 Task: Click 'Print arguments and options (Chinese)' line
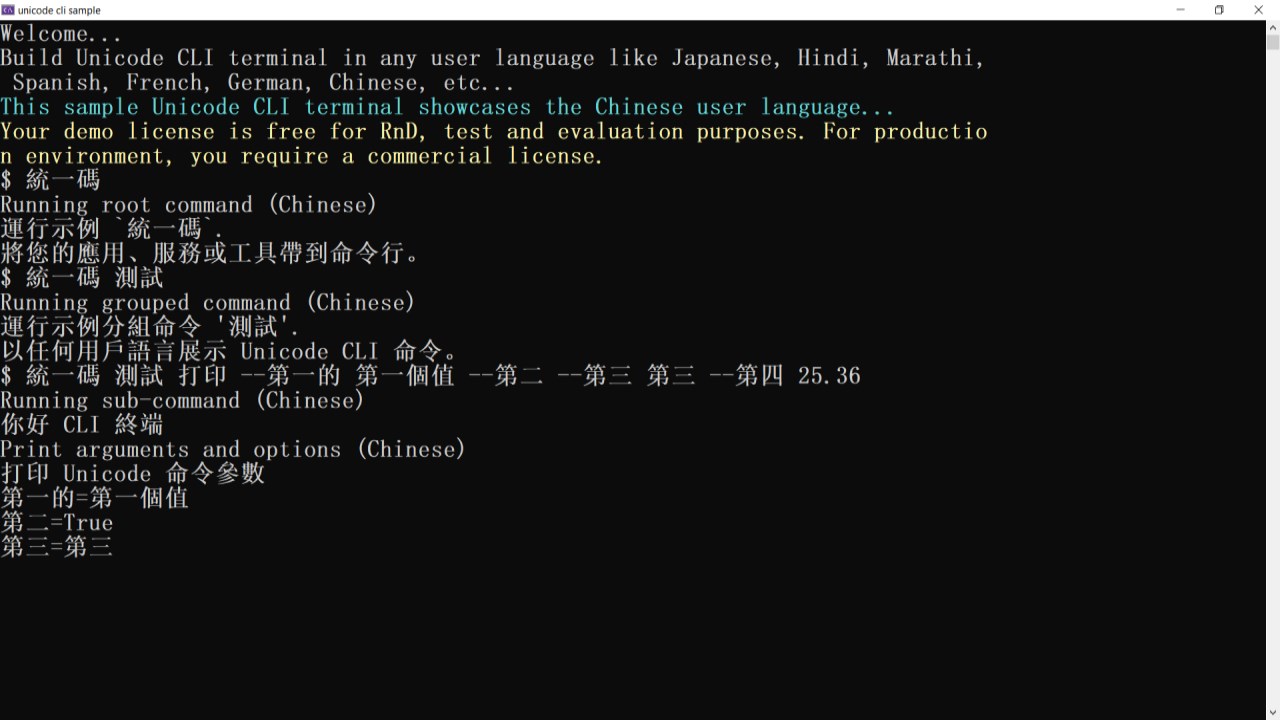233,449
